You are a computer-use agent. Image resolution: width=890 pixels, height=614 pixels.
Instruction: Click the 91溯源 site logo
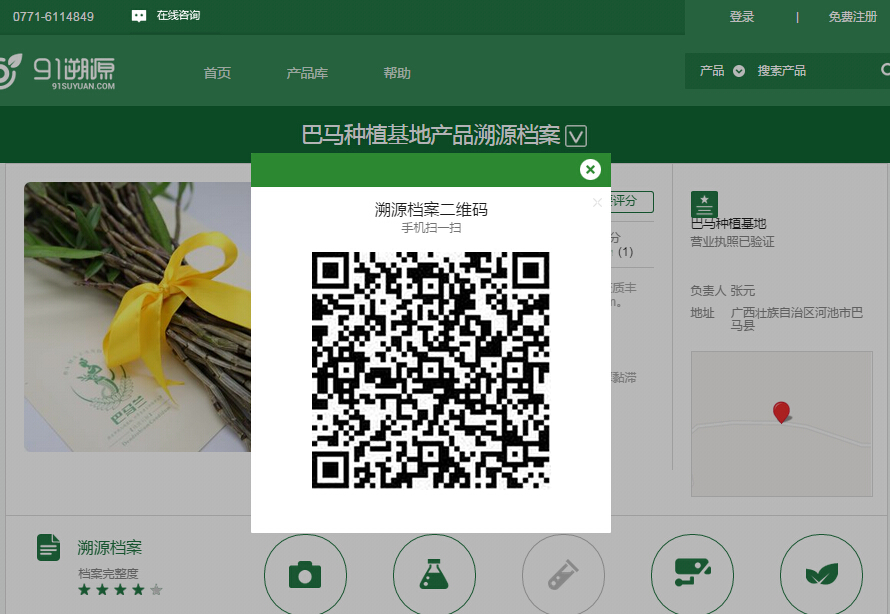pos(60,71)
